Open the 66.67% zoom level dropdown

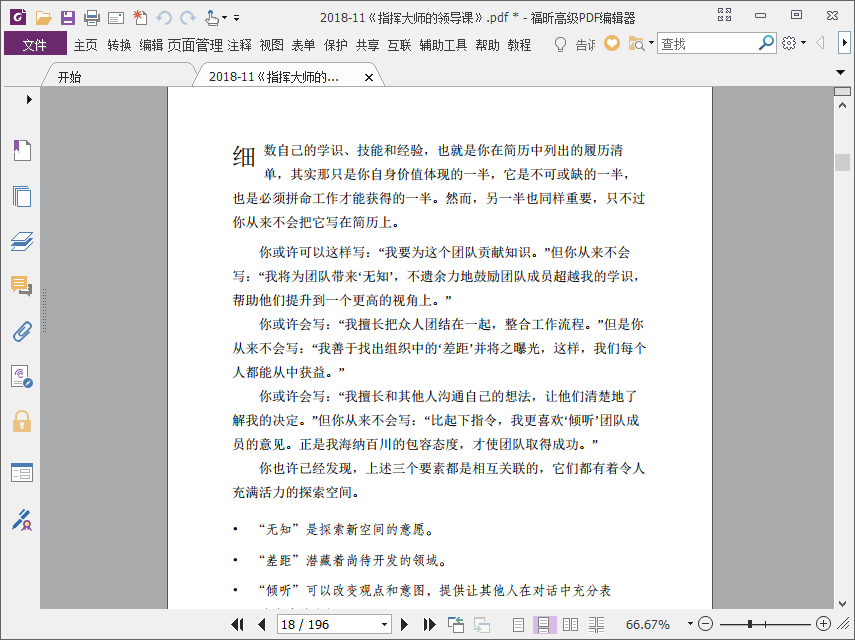click(x=690, y=624)
